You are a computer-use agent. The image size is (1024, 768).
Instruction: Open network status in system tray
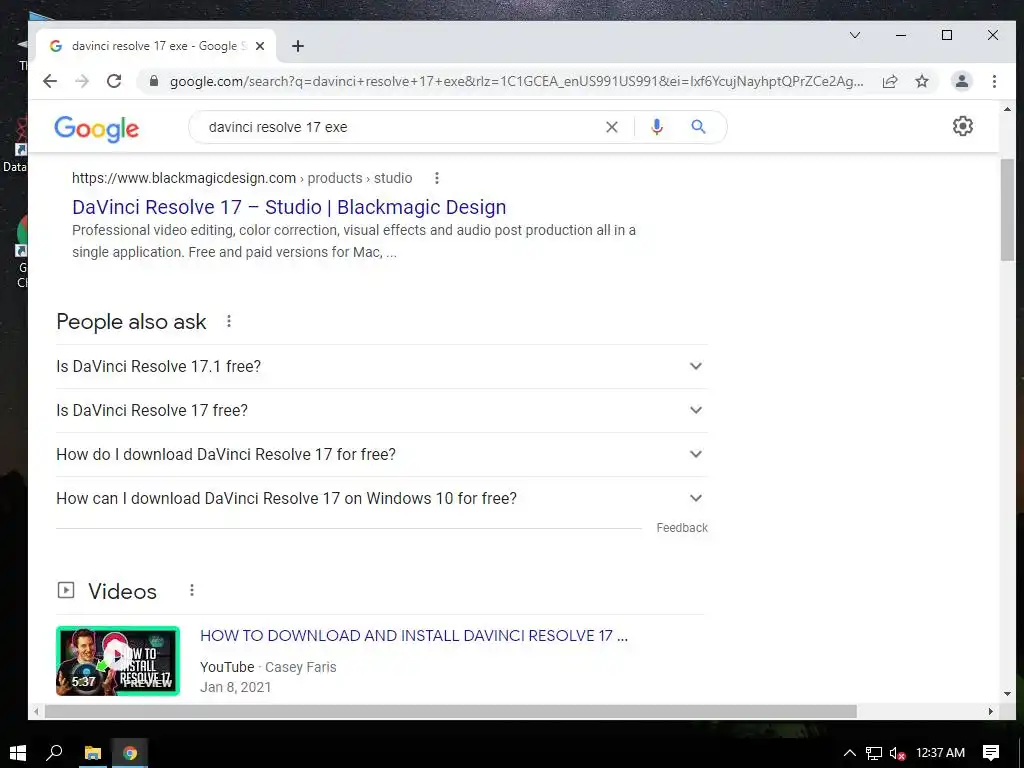click(x=873, y=753)
